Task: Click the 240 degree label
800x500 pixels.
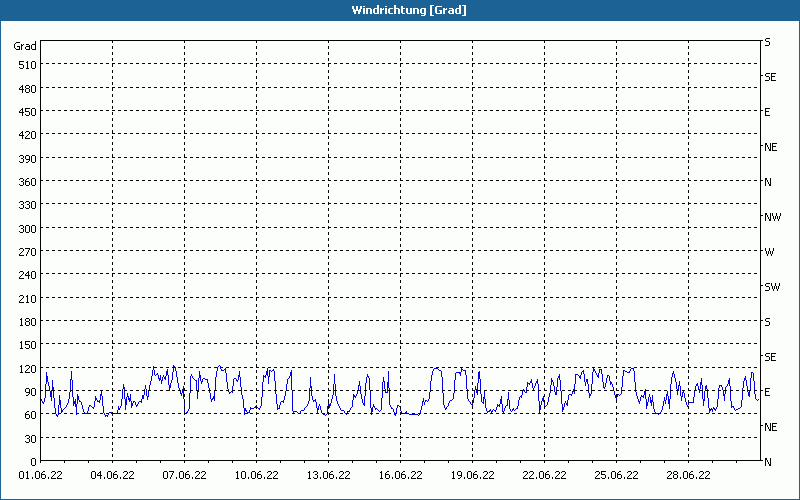Action: [27, 276]
